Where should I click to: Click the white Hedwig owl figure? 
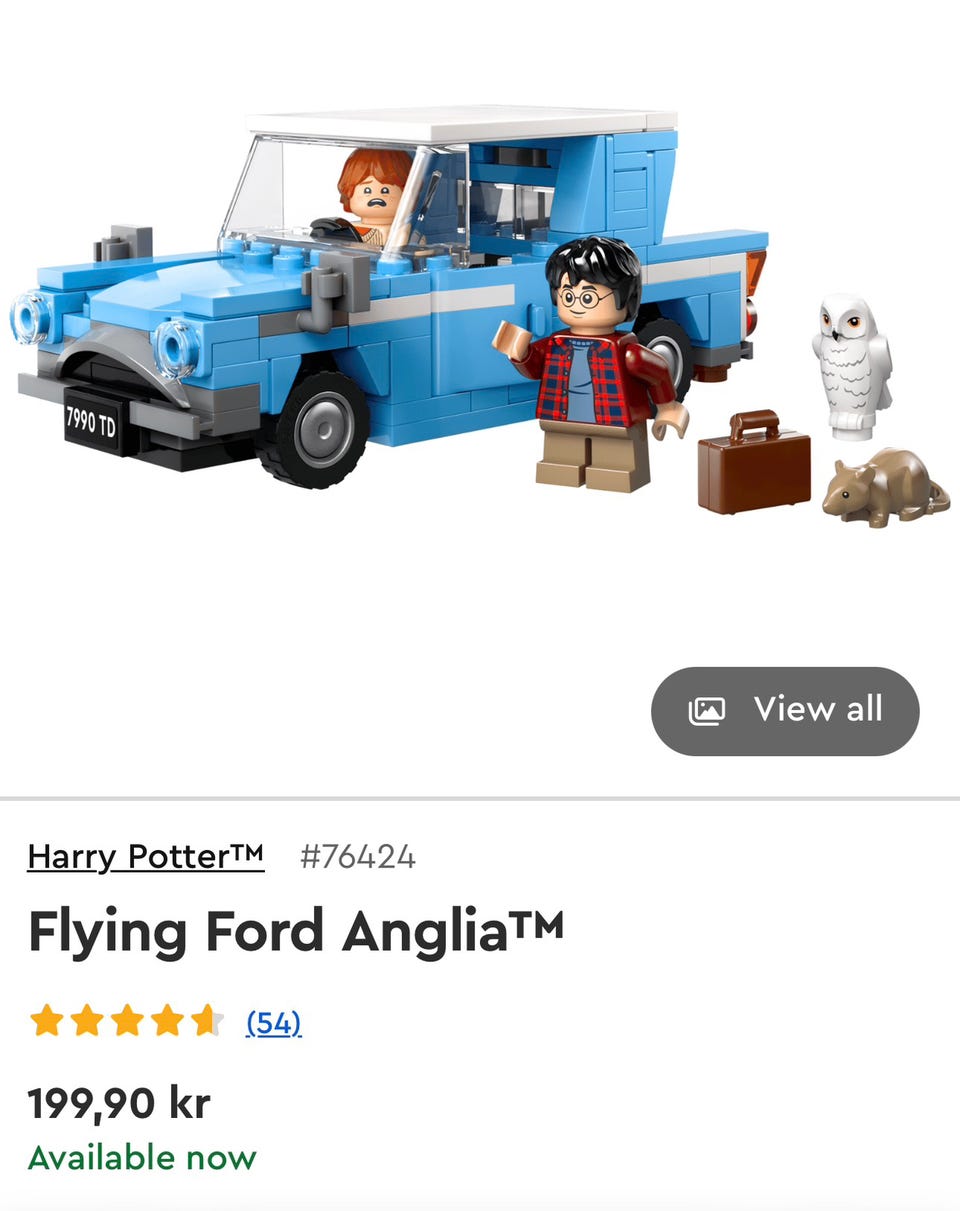pyautogui.click(x=851, y=366)
